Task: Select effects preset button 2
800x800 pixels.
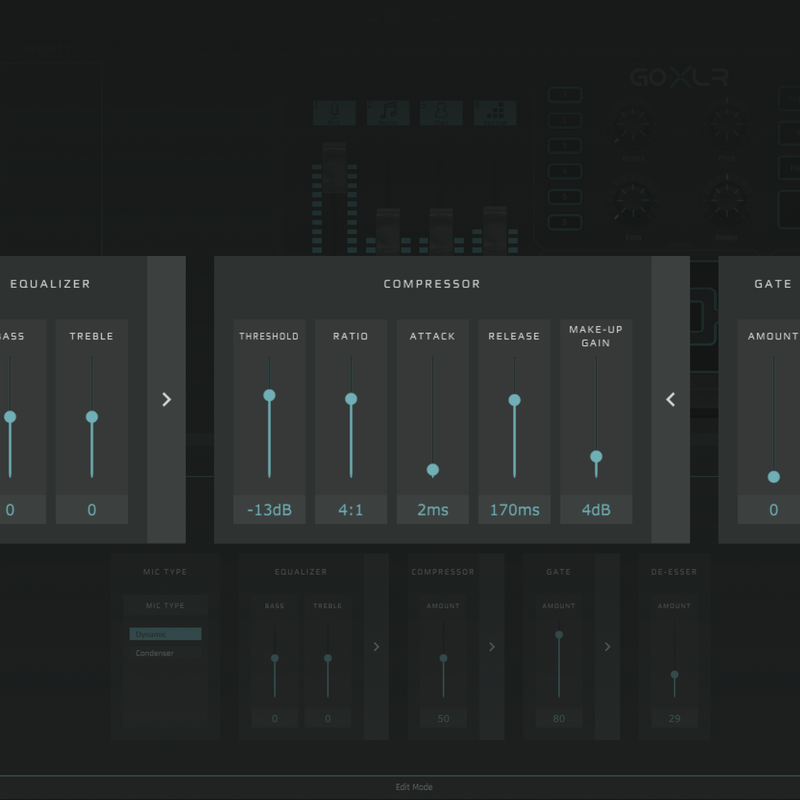Action: pyautogui.click(x=565, y=120)
